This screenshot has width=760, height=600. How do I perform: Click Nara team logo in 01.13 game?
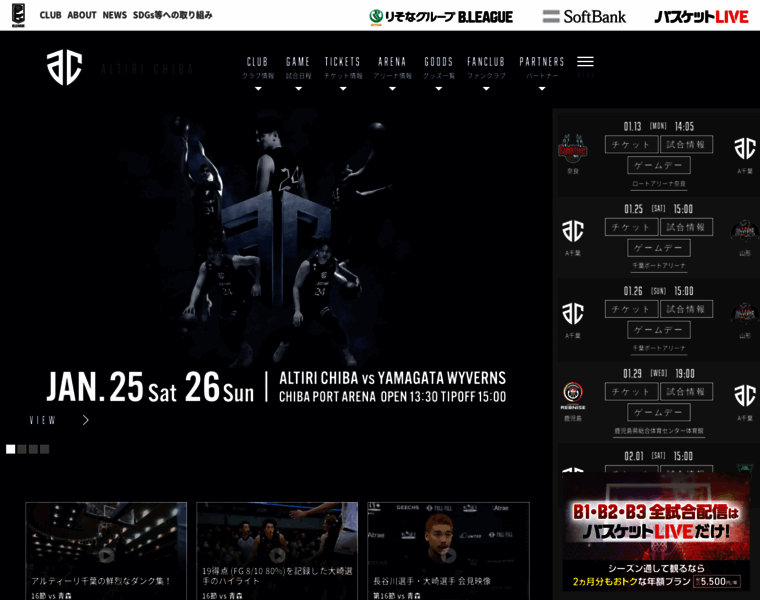pos(572,149)
